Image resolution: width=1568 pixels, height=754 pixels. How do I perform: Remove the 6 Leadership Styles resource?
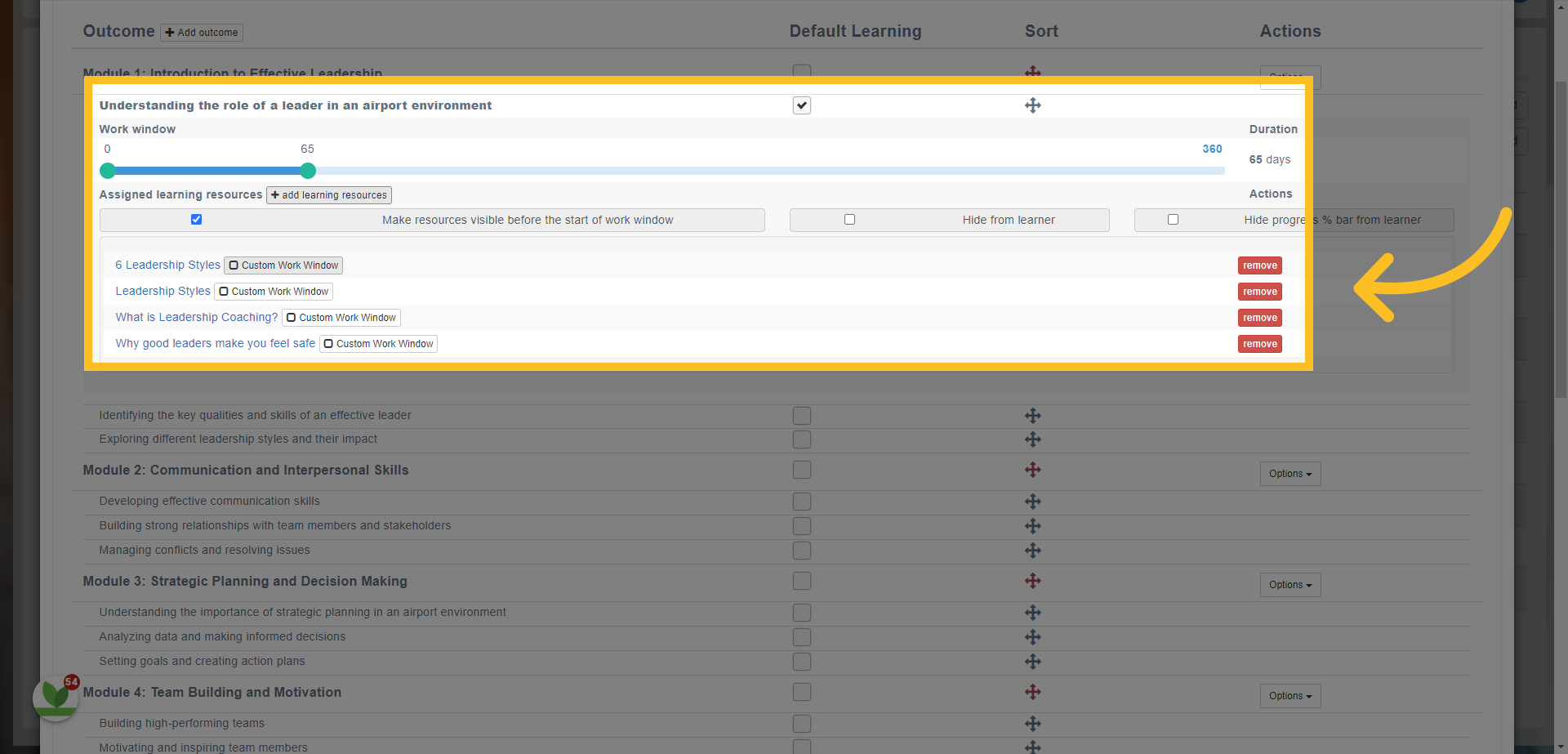coord(1260,265)
